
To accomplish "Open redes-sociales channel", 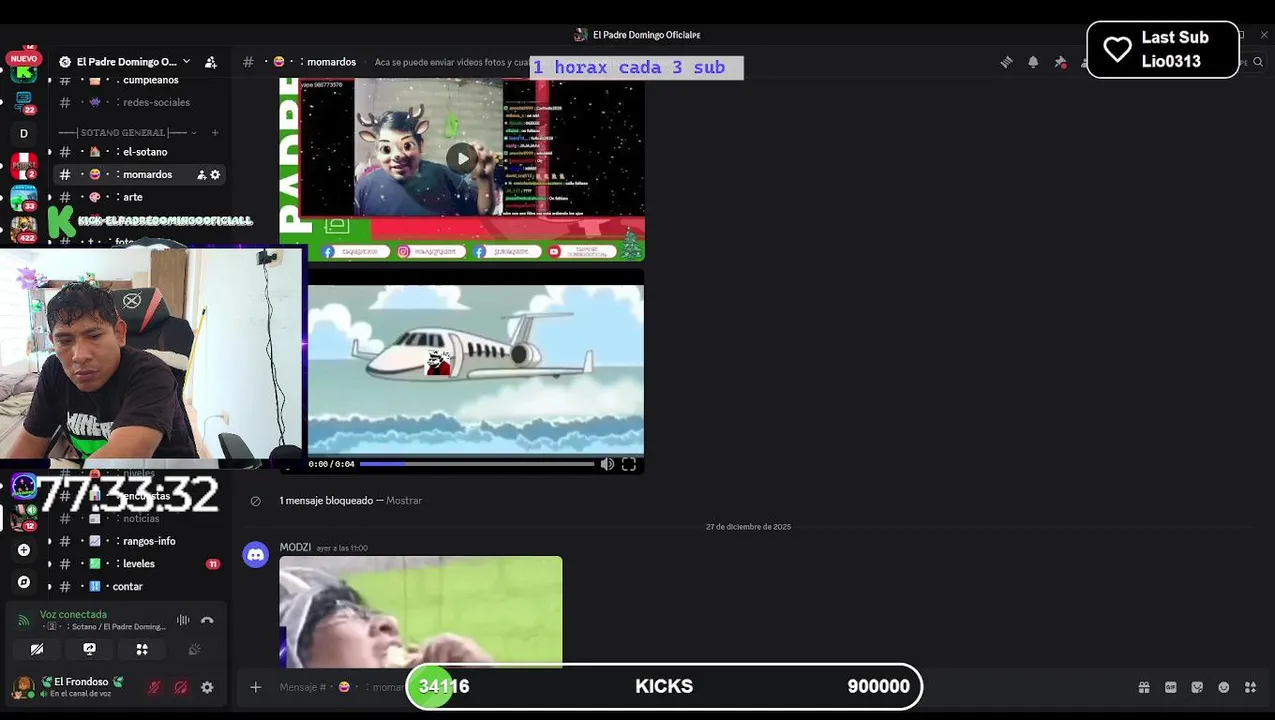I will (x=138, y=102).
